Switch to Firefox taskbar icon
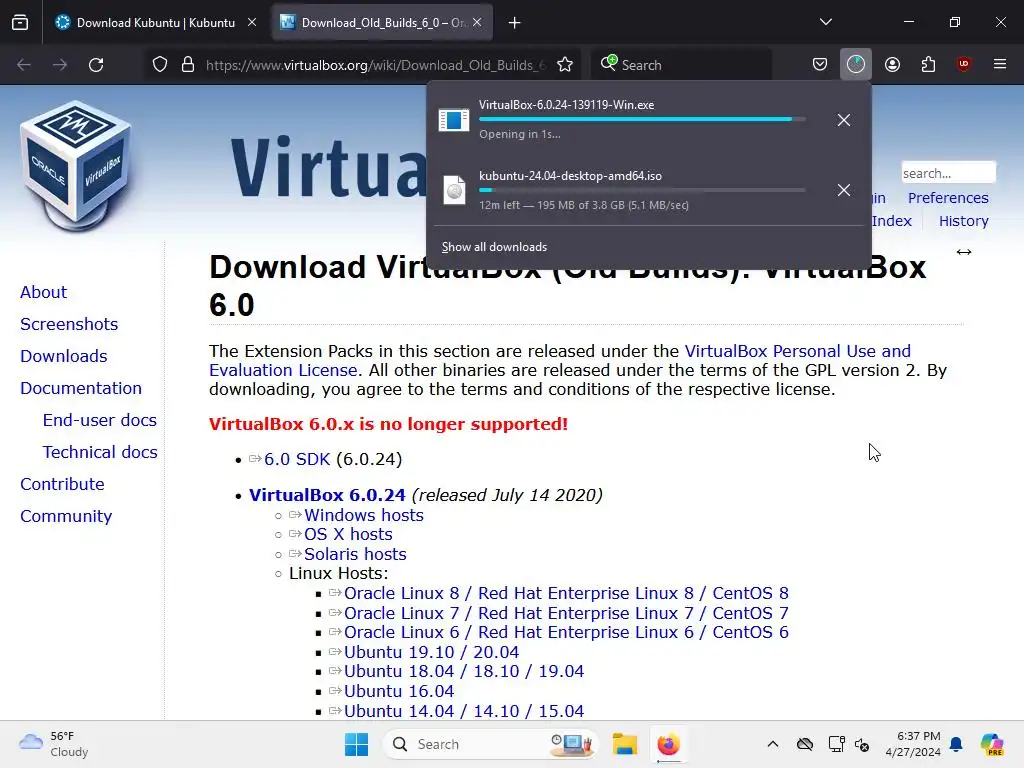 pos(669,744)
